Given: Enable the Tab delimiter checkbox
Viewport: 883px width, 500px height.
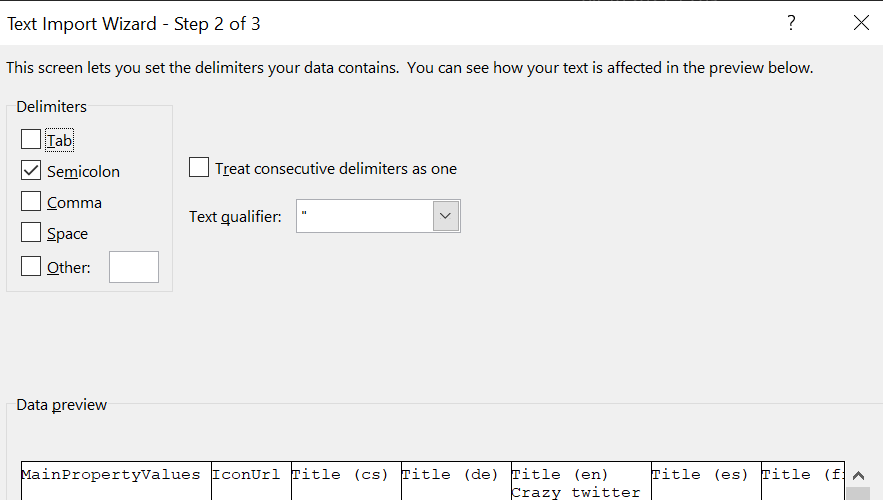Looking at the screenshot, I should [31, 140].
